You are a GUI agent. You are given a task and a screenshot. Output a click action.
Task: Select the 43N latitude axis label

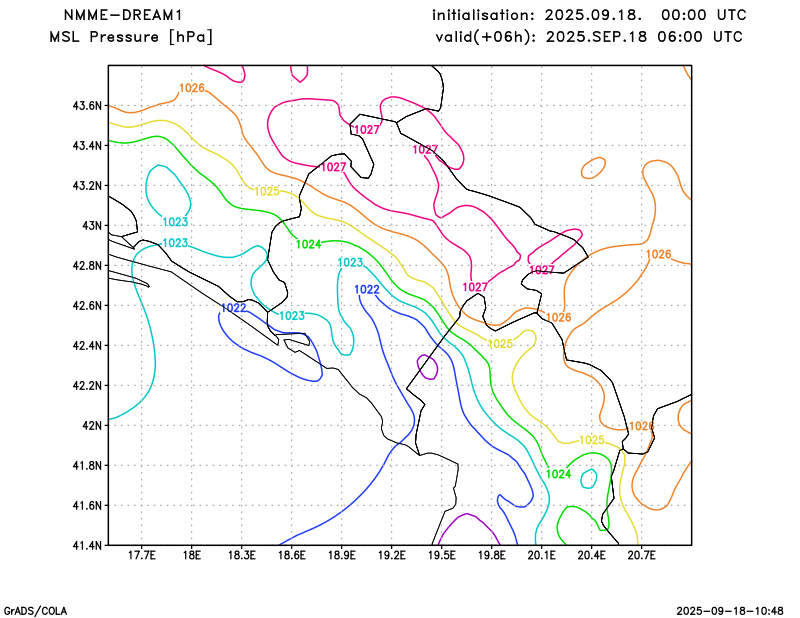coord(92,226)
